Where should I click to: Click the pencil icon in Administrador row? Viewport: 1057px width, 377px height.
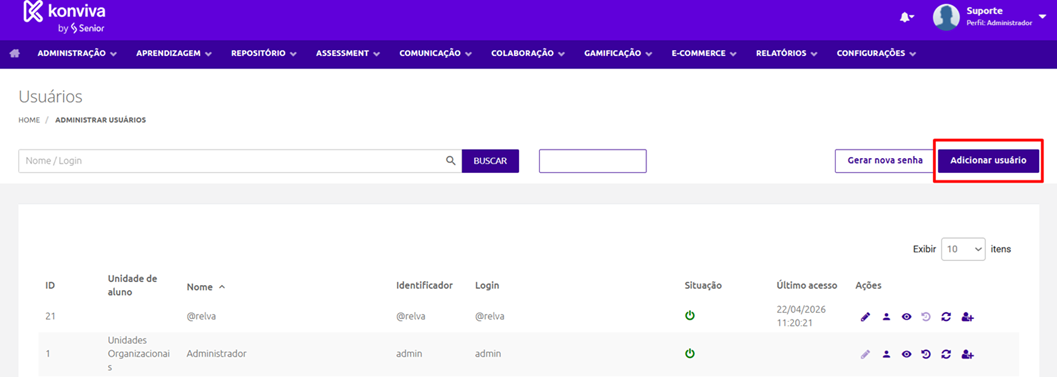866,353
